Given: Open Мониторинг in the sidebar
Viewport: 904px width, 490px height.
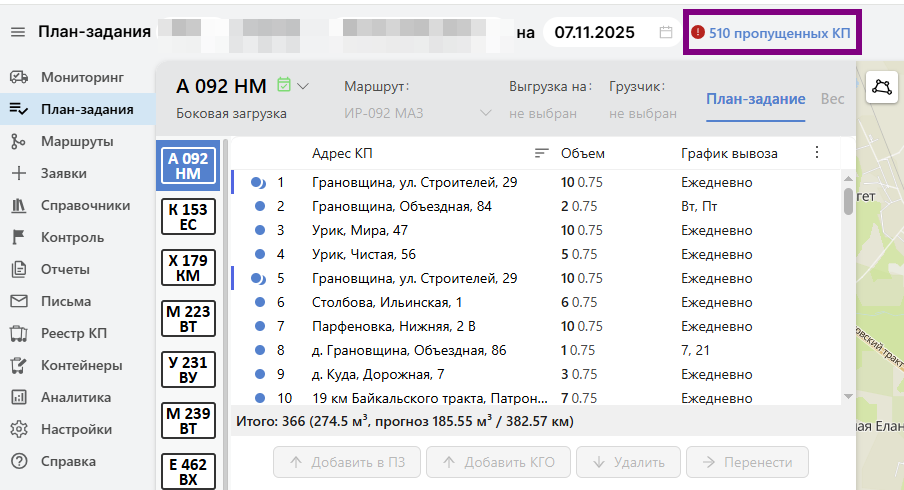Looking at the screenshot, I should (81, 77).
